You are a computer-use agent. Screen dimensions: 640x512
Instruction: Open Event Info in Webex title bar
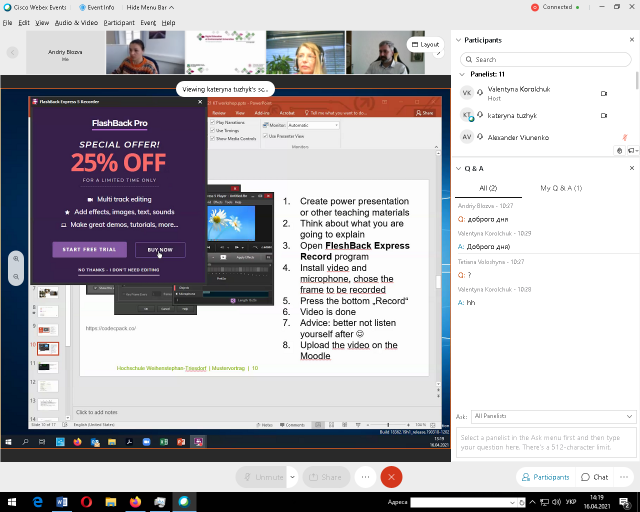pyautogui.click(x=97, y=7)
